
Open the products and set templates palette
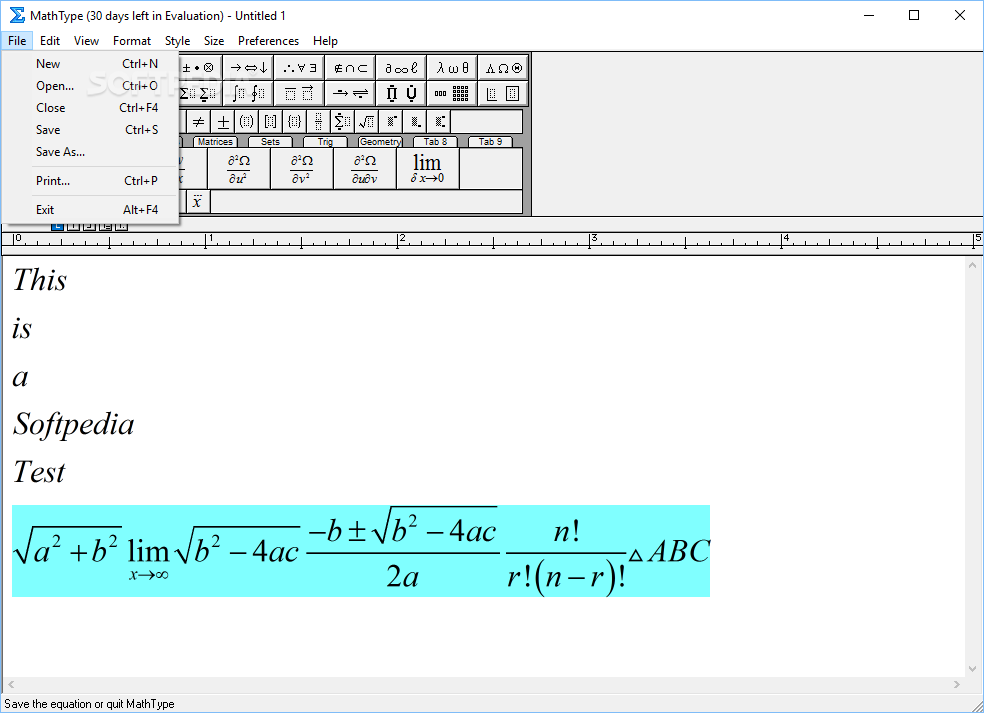pyautogui.click(x=401, y=94)
